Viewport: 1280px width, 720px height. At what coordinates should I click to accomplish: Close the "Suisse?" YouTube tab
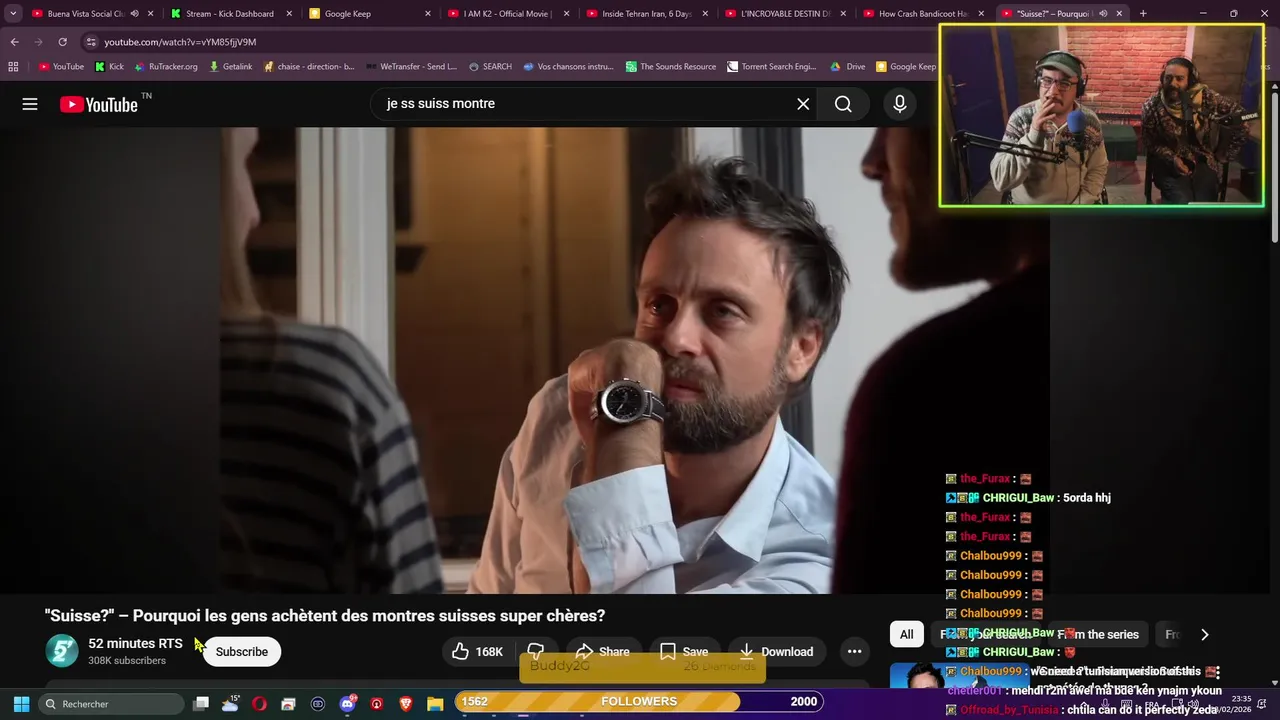(x=1119, y=14)
